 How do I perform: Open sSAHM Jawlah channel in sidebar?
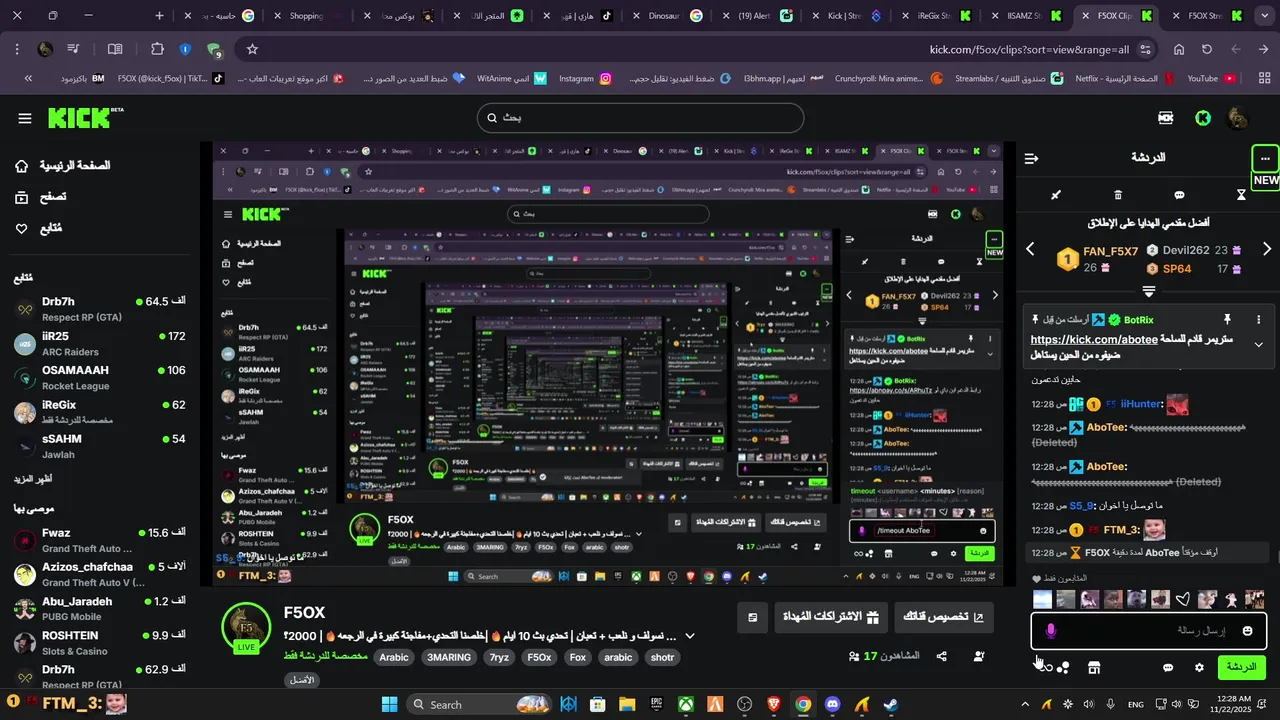pyautogui.click(x=100, y=446)
